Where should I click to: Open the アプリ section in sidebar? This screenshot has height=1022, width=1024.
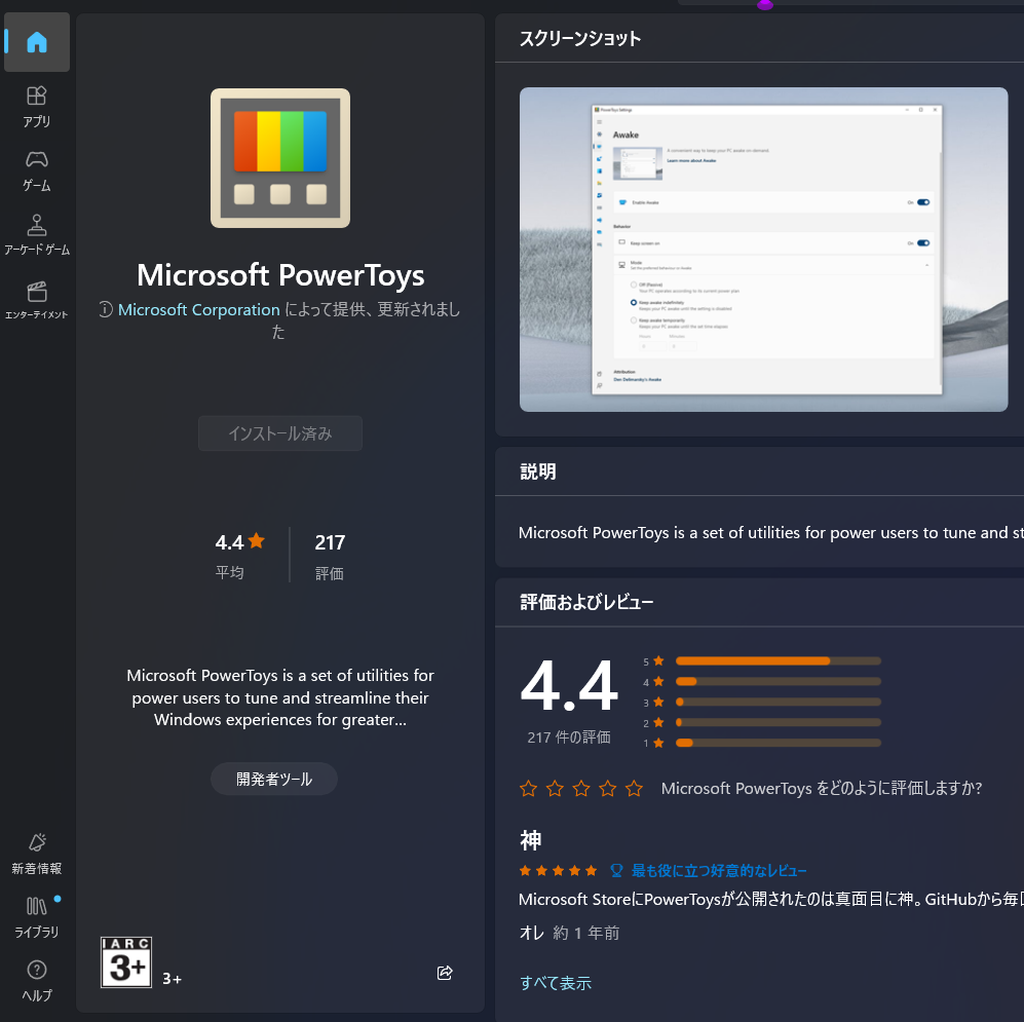tap(37, 106)
